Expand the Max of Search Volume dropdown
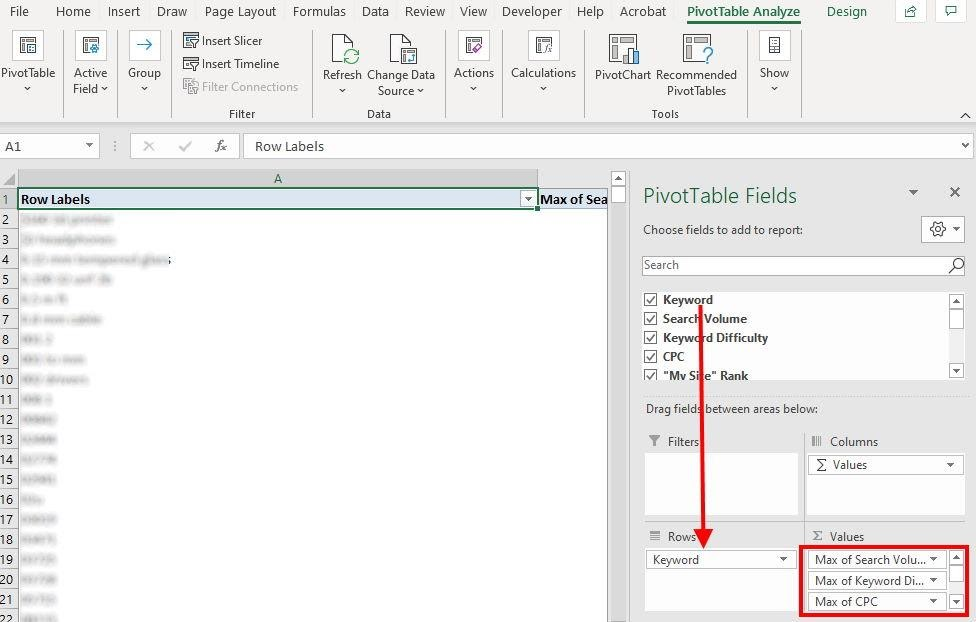Image resolution: width=976 pixels, height=622 pixels. click(x=934, y=560)
